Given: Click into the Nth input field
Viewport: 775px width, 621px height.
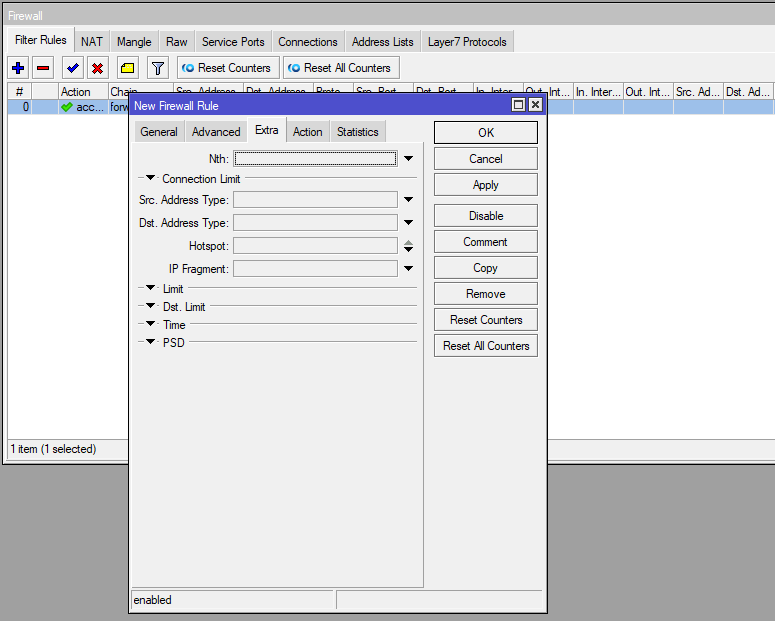Looking at the screenshot, I should [315, 159].
